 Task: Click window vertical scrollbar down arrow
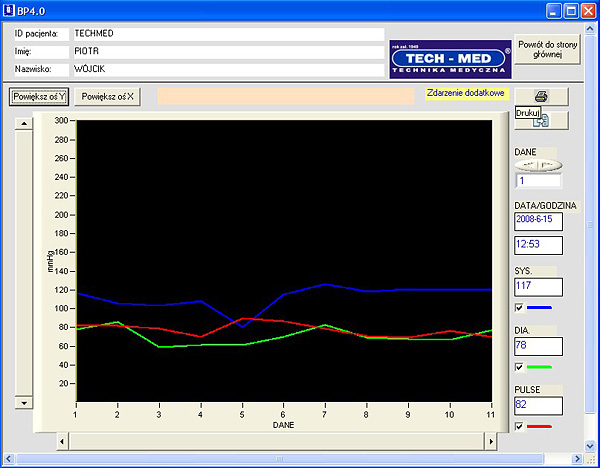point(590,445)
